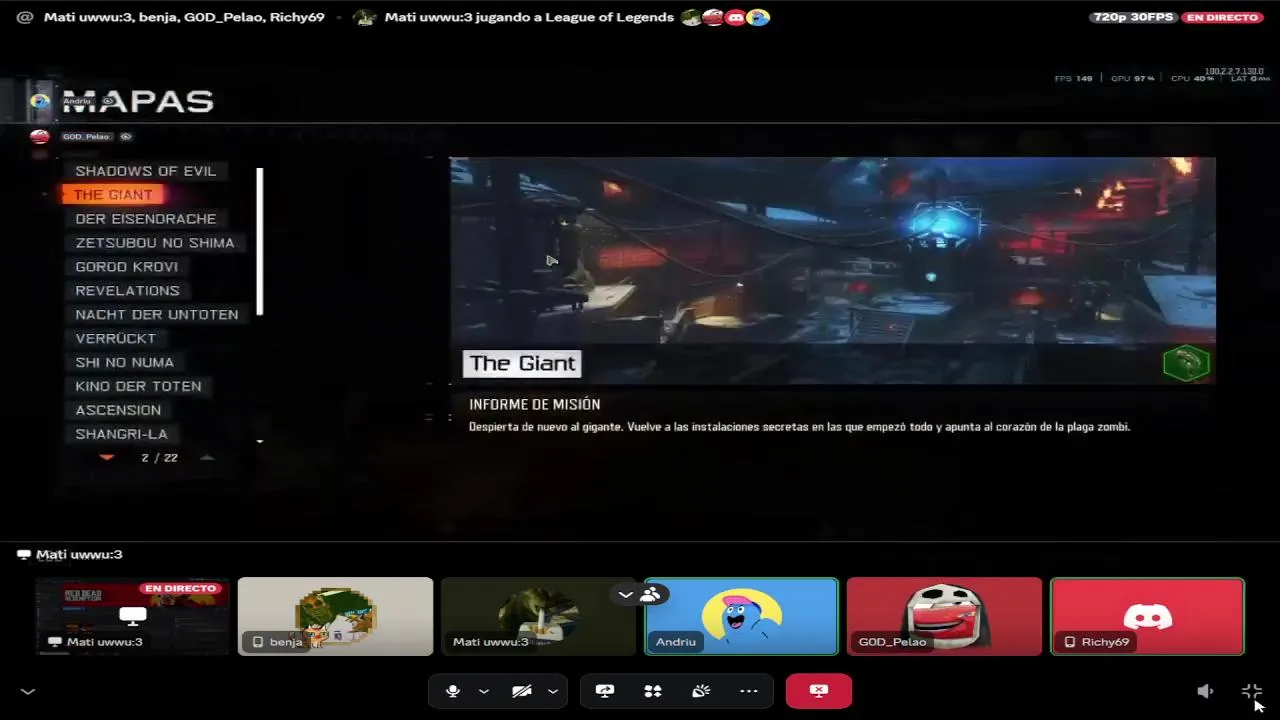Click participant names list in header
Screen dimensions: 1280x720
point(184,17)
